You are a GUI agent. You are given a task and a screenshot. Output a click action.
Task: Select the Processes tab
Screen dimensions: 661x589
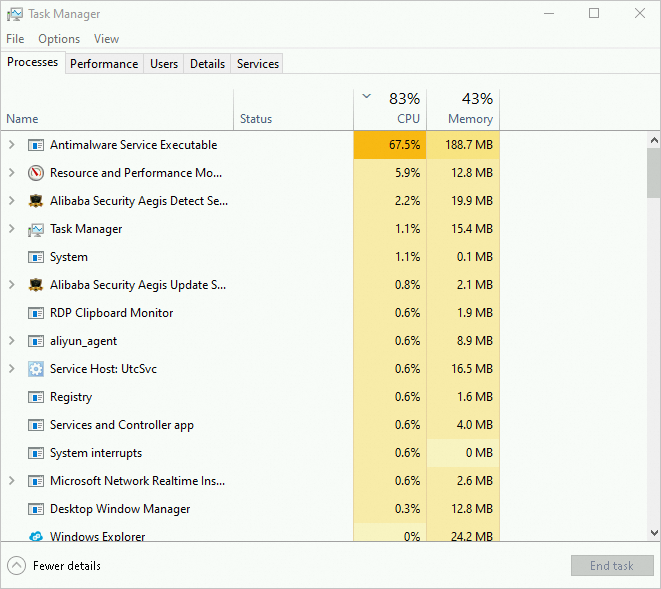click(32, 62)
